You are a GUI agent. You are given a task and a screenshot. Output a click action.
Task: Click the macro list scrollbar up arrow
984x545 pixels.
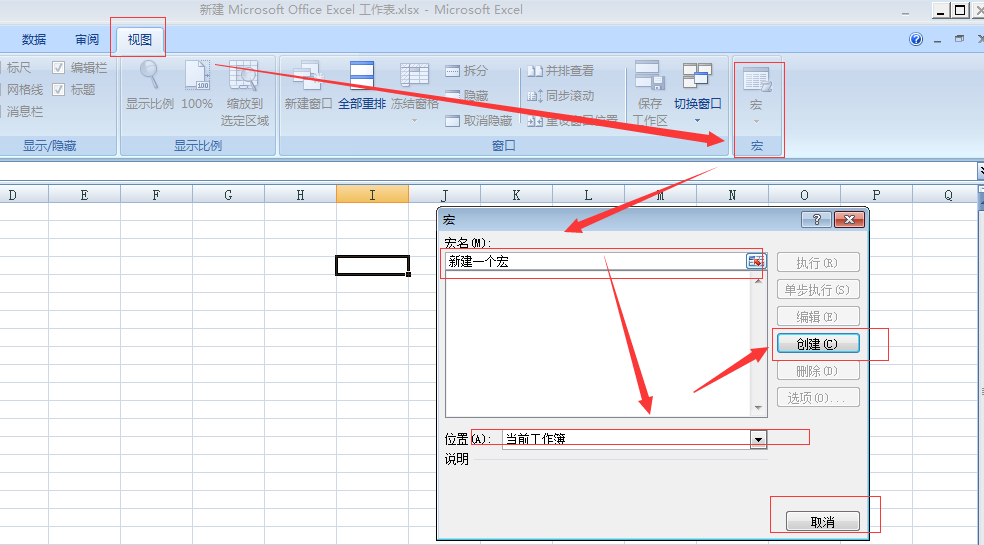[758, 281]
